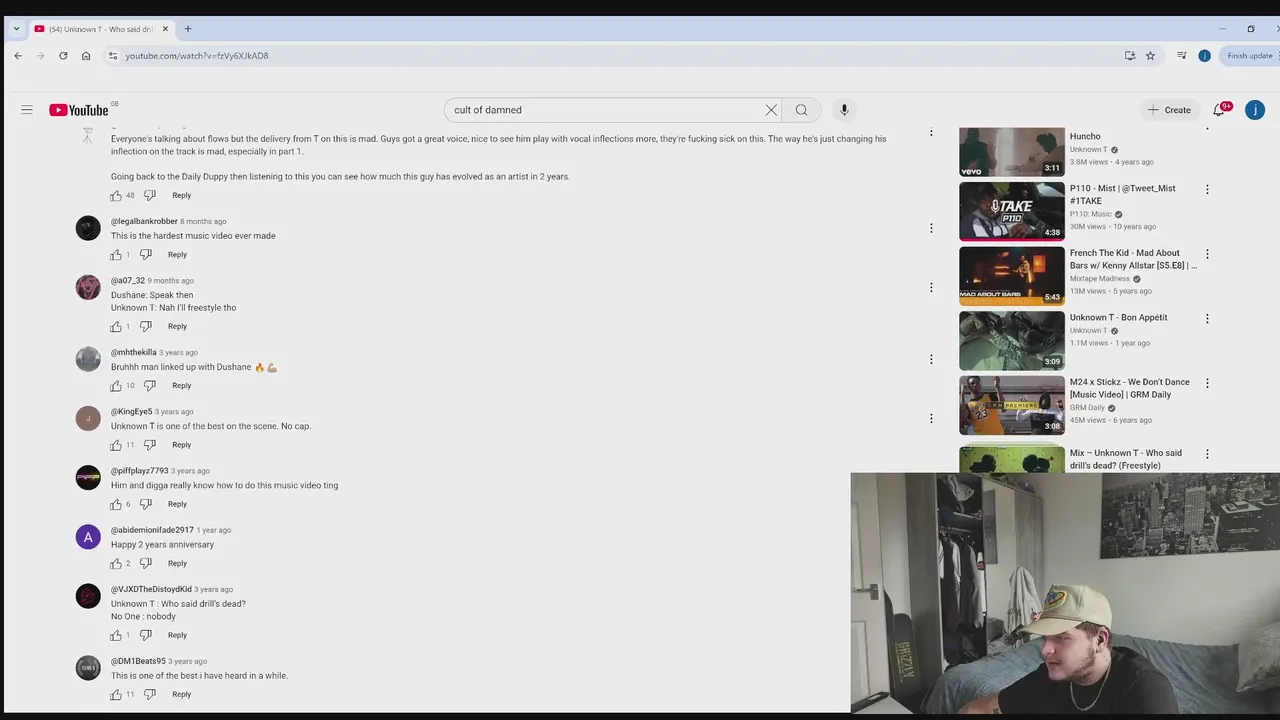Open Unknown T Bon Appétit thumbnail
This screenshot has height=720, width=1280.
(1012, 340)
